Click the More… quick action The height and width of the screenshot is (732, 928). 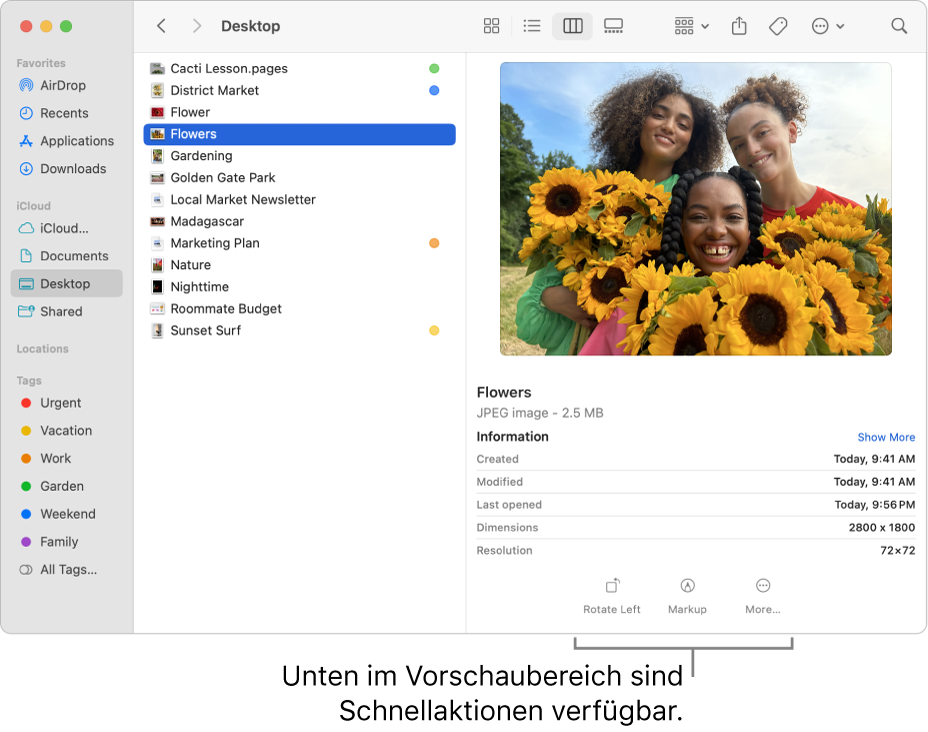point(763,596)
